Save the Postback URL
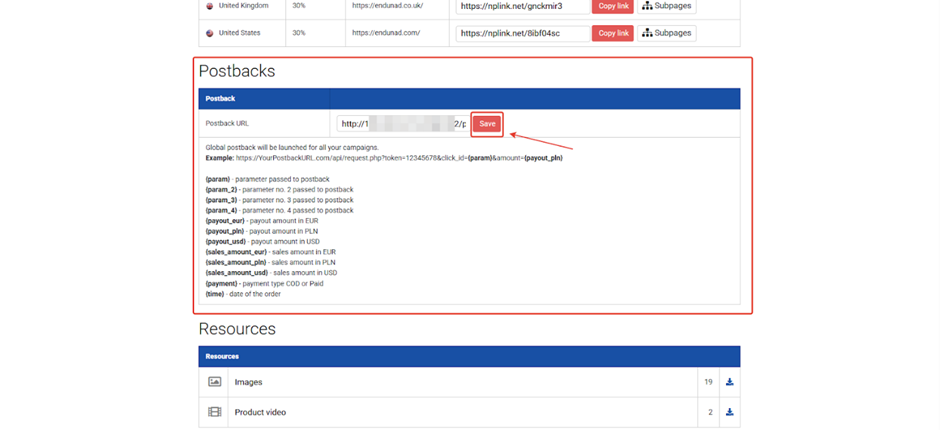The width and height of the screenshot is (940, 430). 487,124
